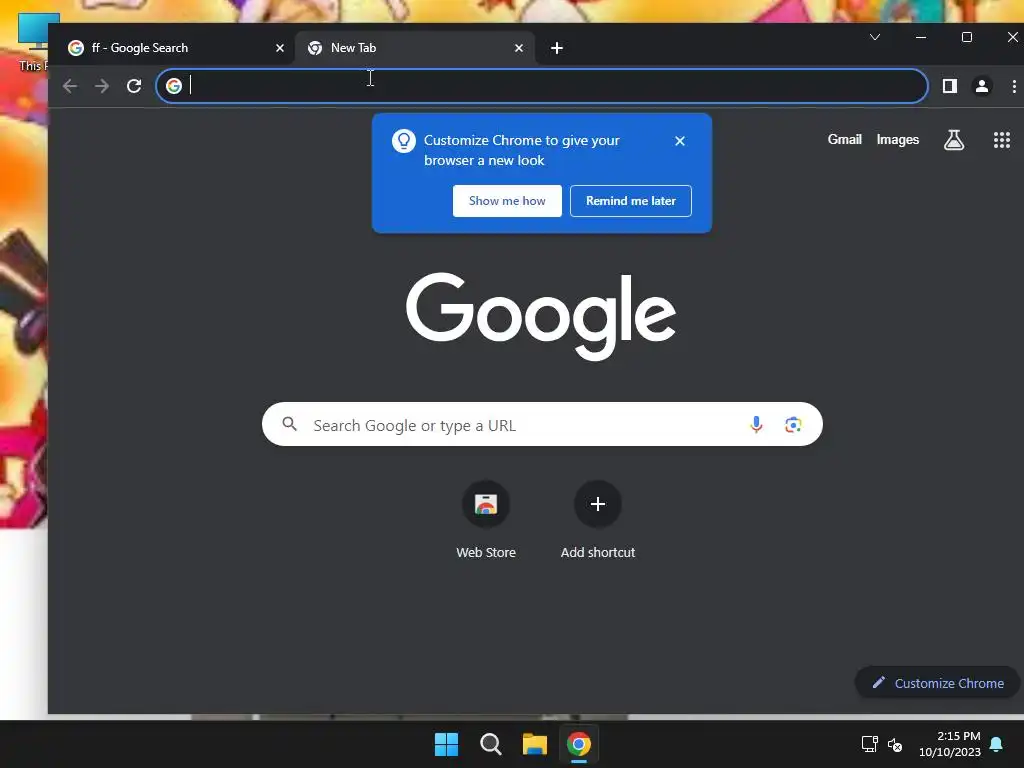The height and width of the screenshot is (768, 1024).
Task: Click the Google icon in address bar
Action: [x=174, y=86]
